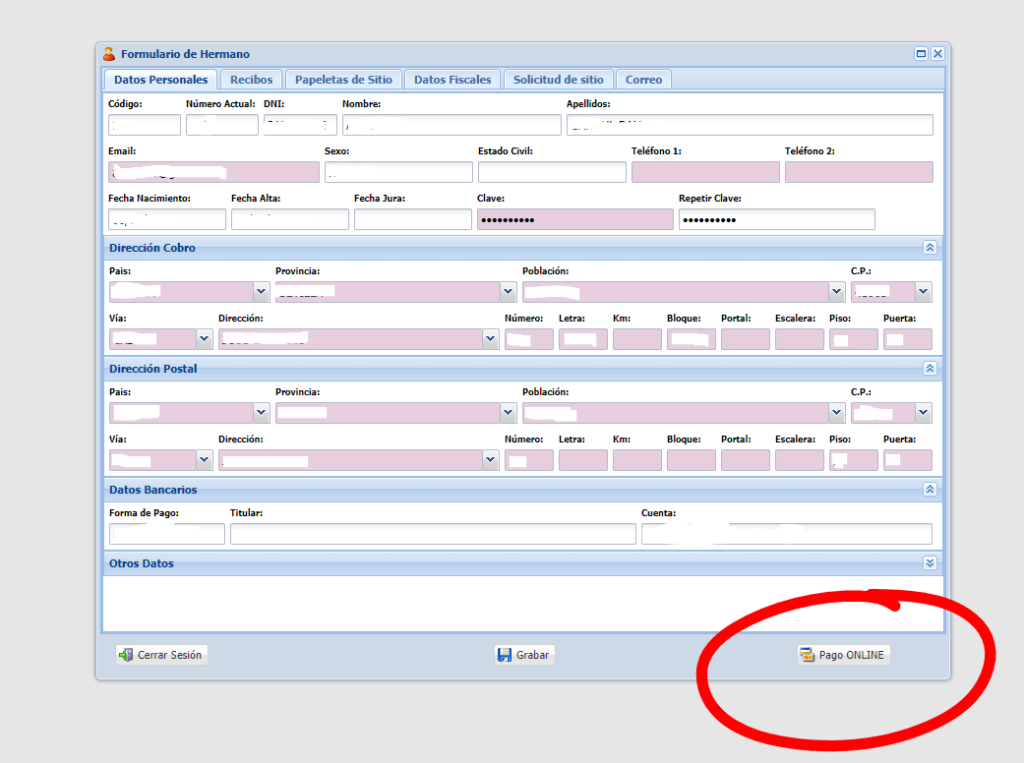Click the Teléfono 1 input field
Screen dimensions: 1024x763
coord(704,172)
